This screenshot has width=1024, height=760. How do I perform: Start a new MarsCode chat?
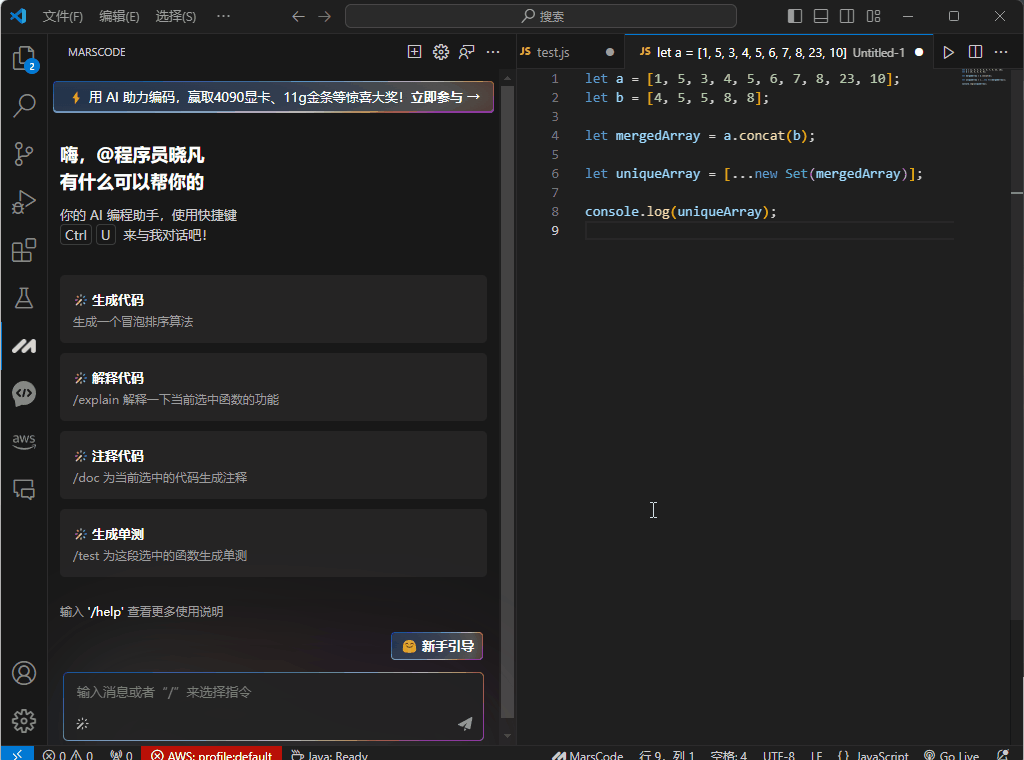pos(414,52)
